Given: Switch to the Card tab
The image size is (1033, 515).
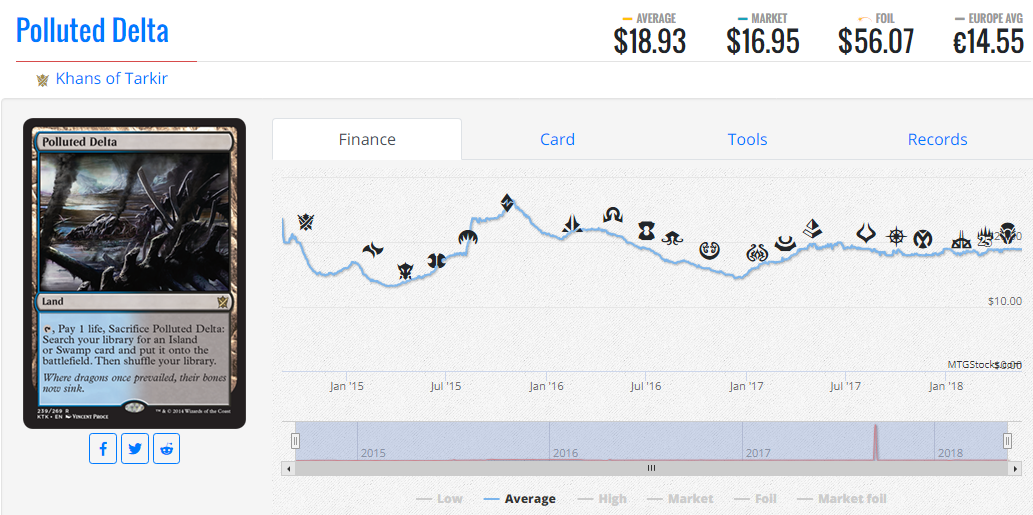Looking at the screenshot, I should coord(557,140).
